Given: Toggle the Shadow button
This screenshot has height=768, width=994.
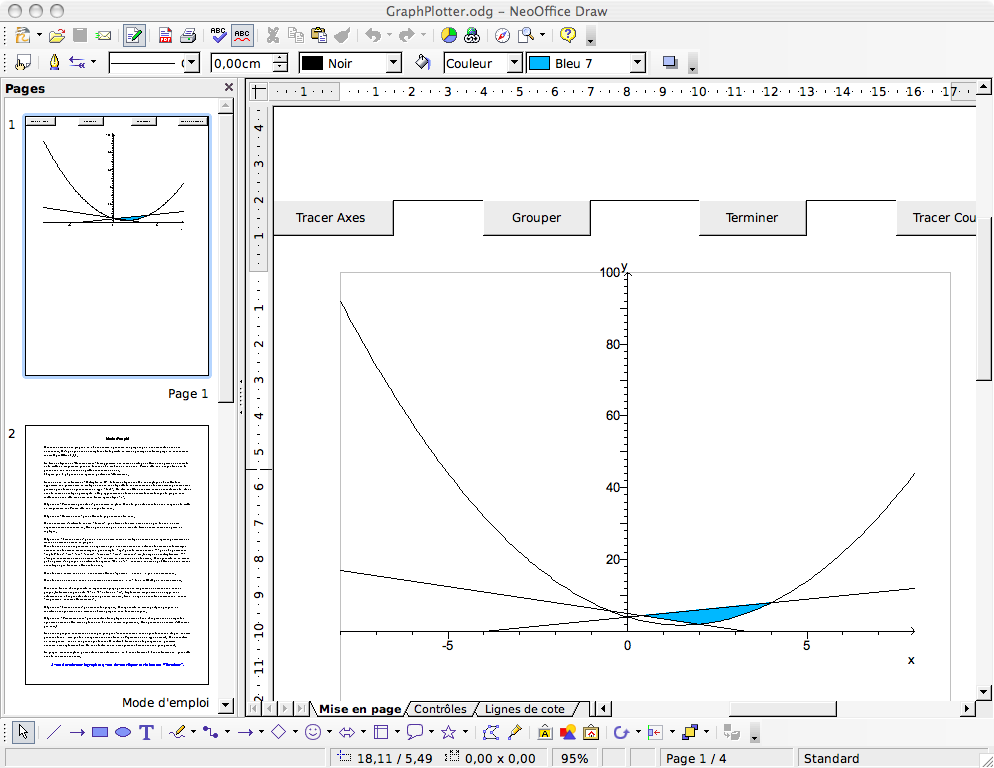Looking at the screenshot, I should tap(670, 63).
